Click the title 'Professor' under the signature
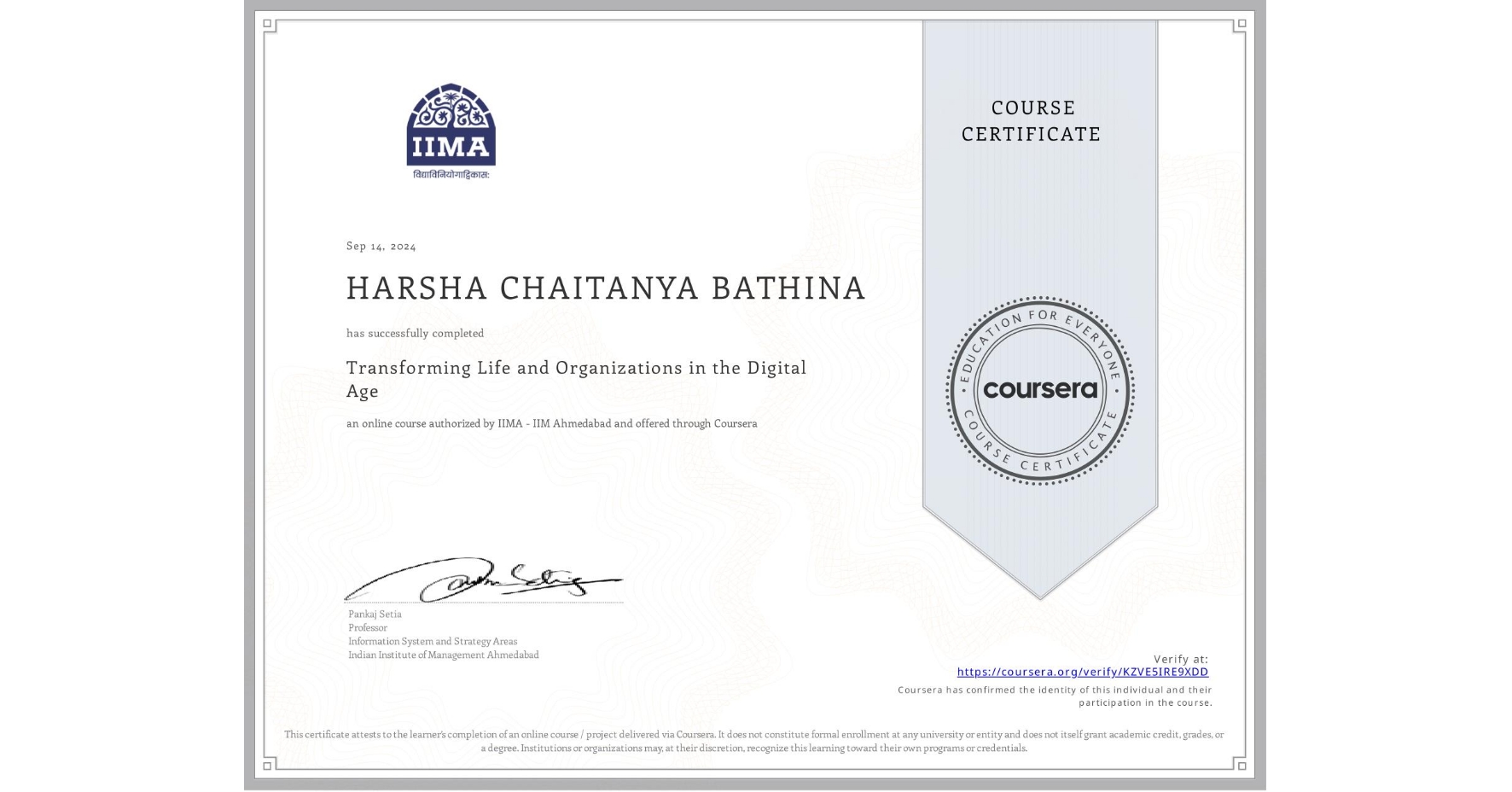 368,627
